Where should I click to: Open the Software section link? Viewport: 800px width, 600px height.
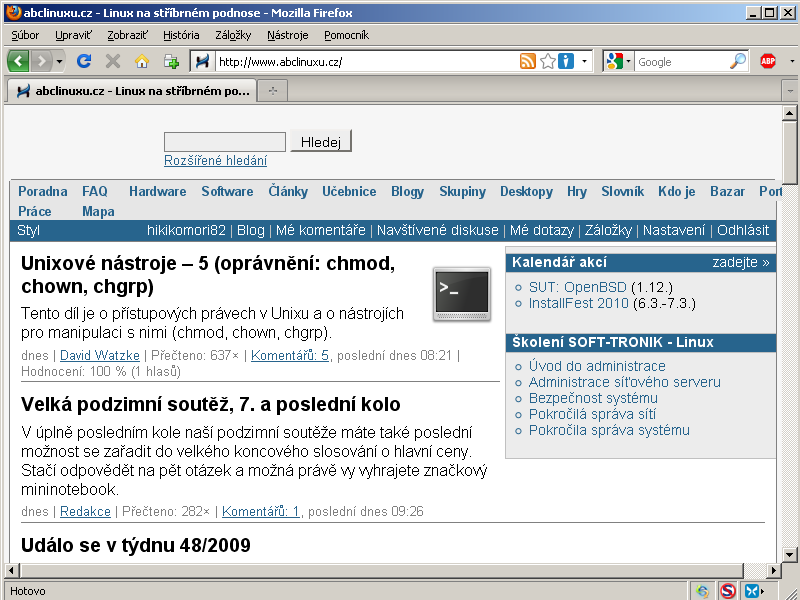point(227,191)
